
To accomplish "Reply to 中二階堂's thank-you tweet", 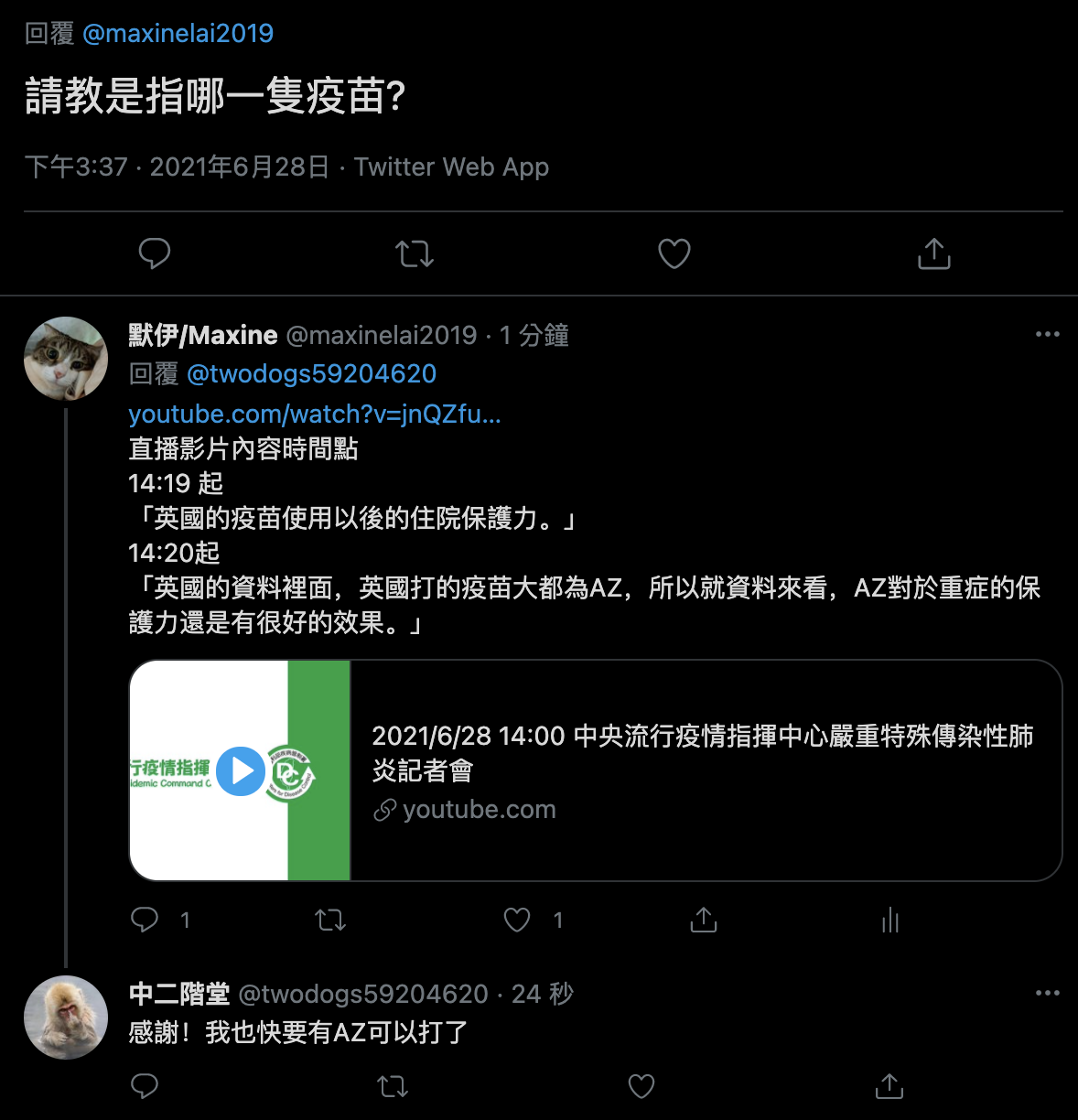I will (146, 1086).
